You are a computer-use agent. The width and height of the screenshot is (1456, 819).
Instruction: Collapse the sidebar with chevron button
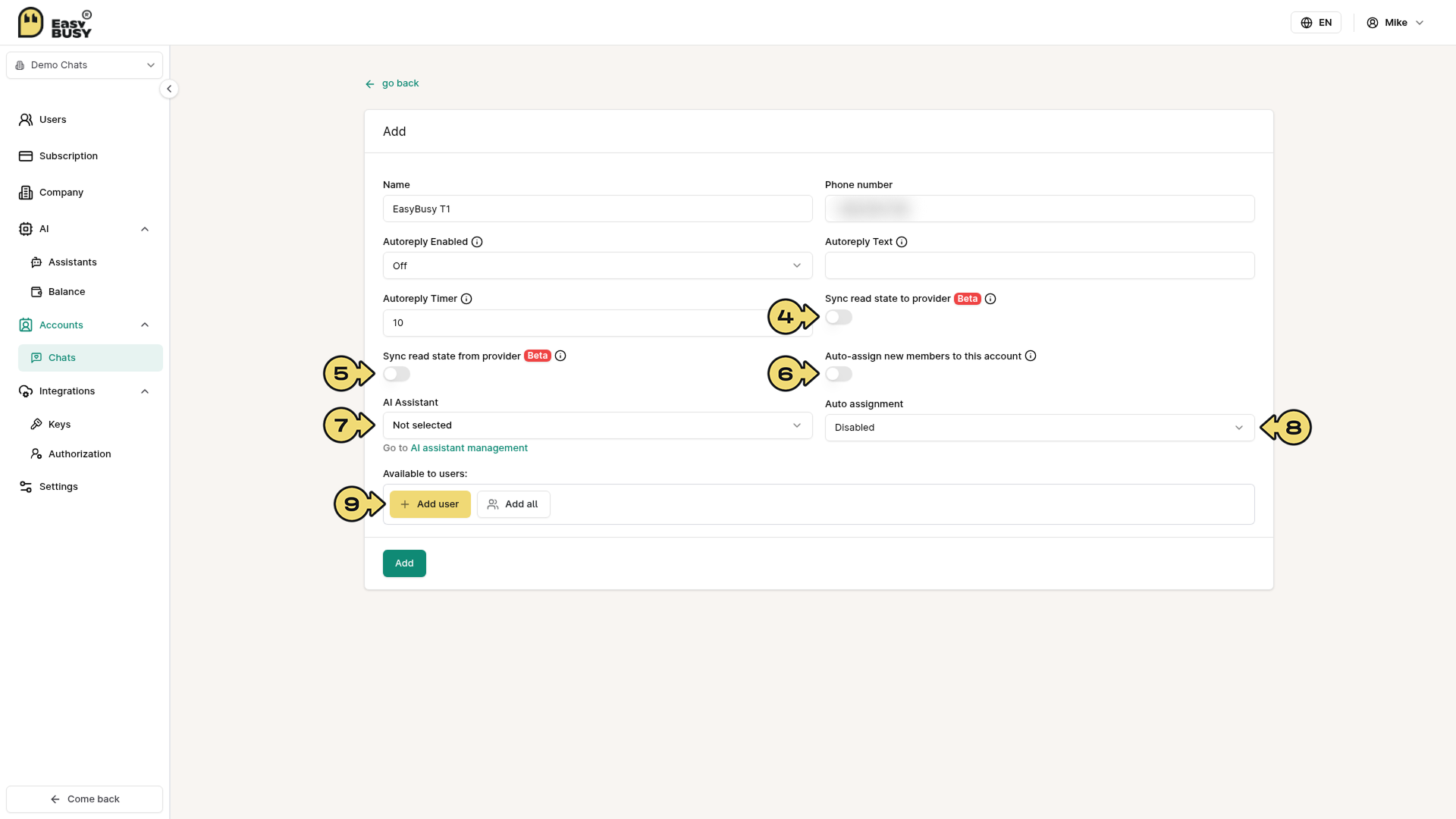pyautogui.click(x=169, y=89)
